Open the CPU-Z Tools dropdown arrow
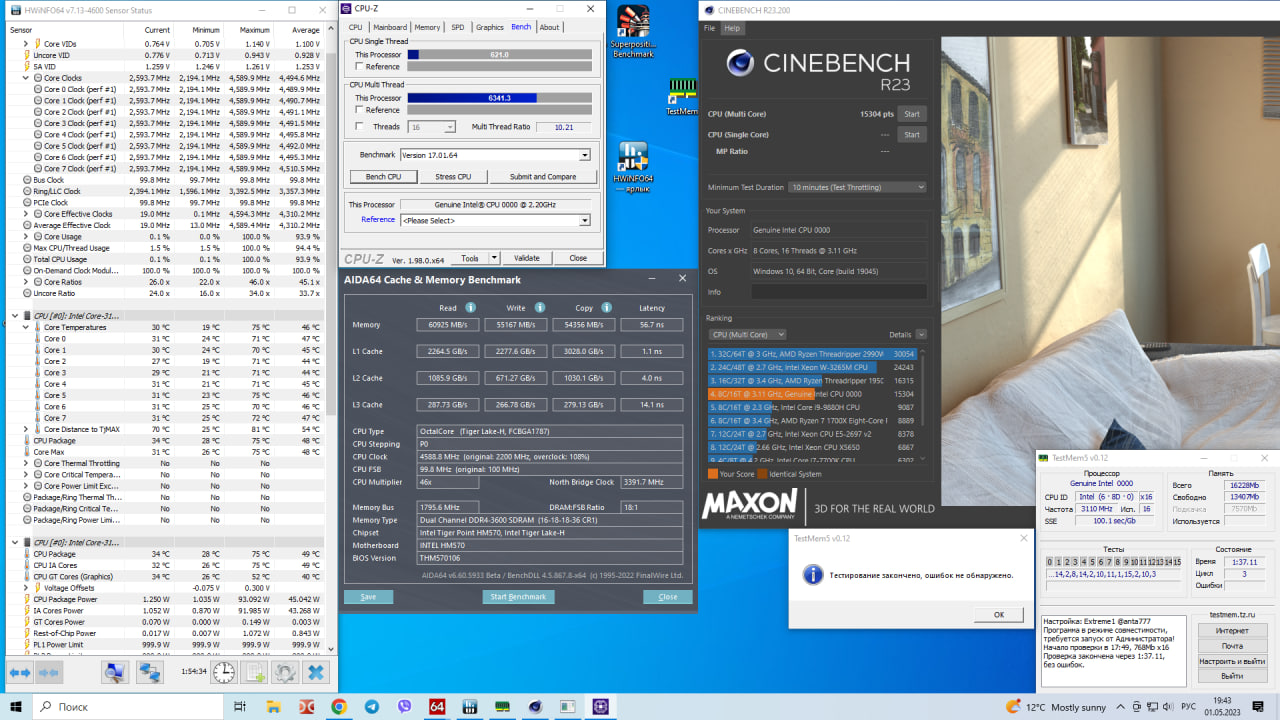 pos(496,258)
